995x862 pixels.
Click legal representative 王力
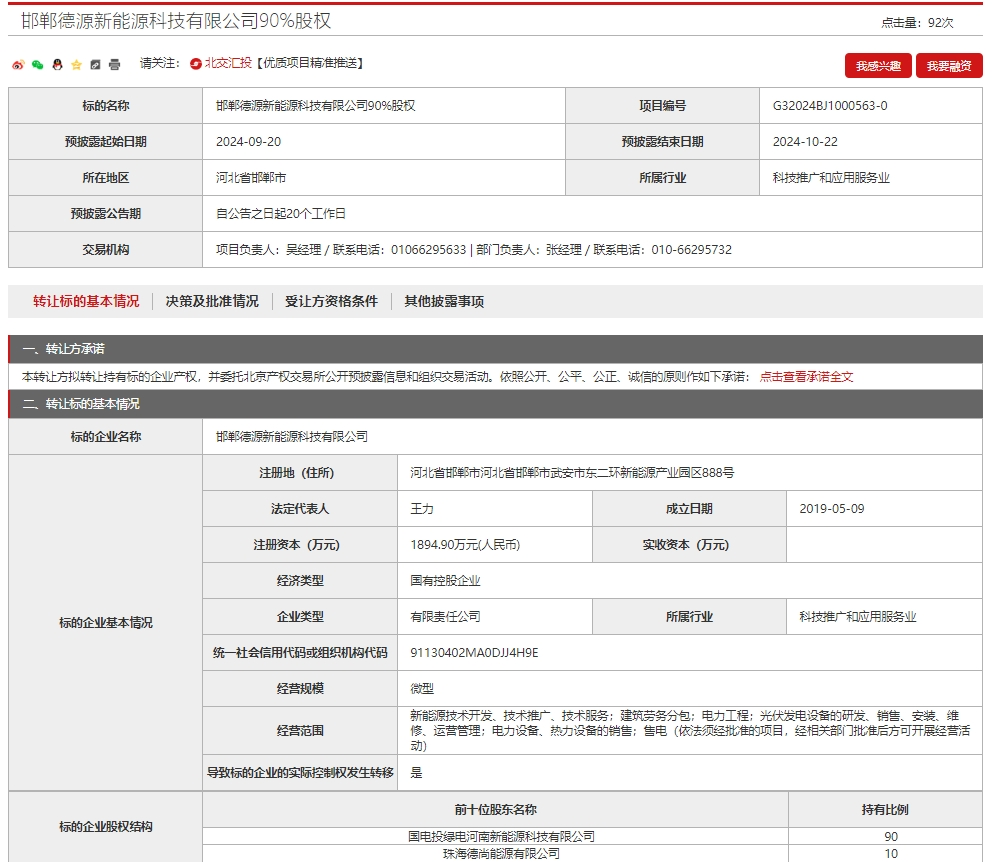(422, 508)
